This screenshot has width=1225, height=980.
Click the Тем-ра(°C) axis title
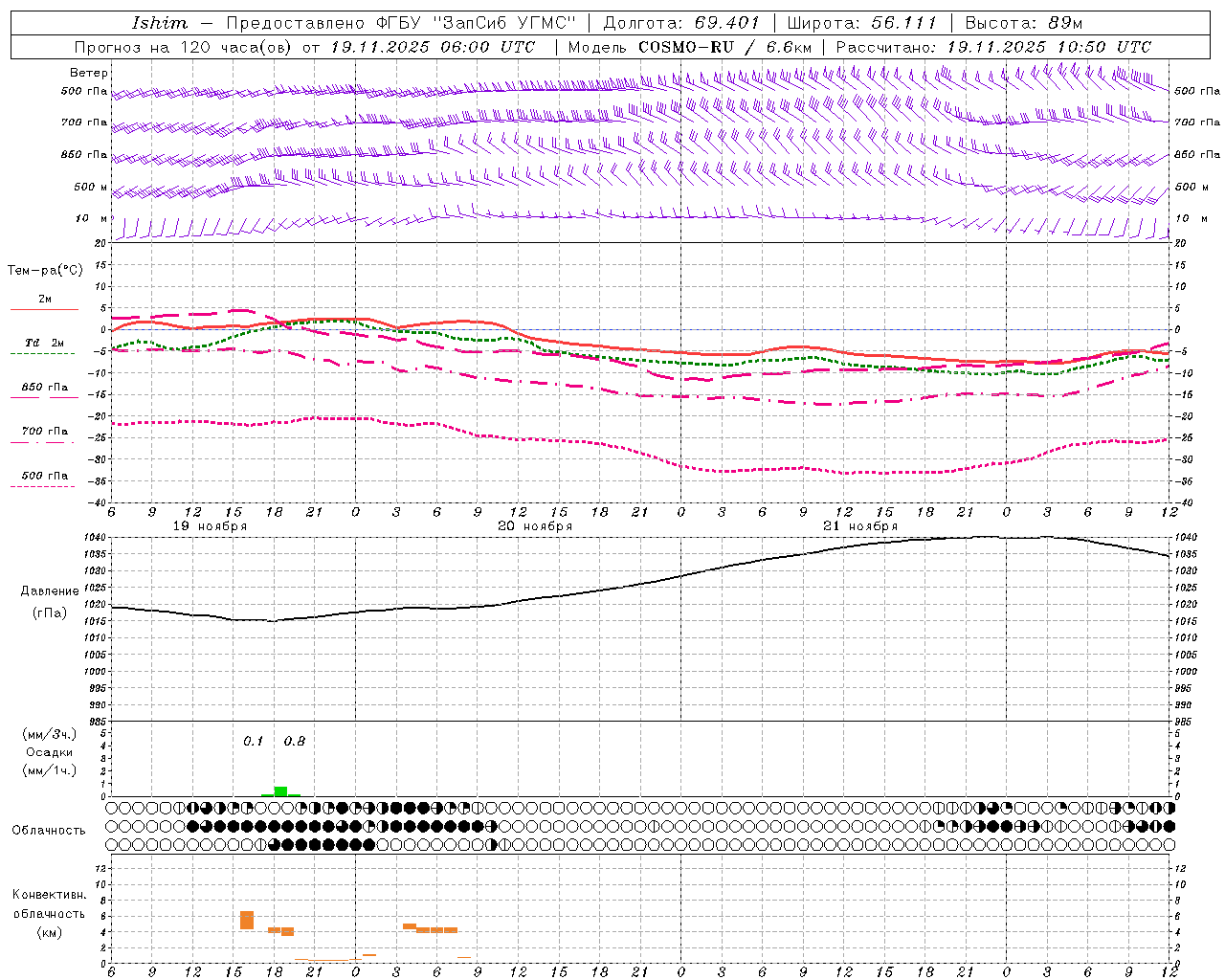(45, 271)
